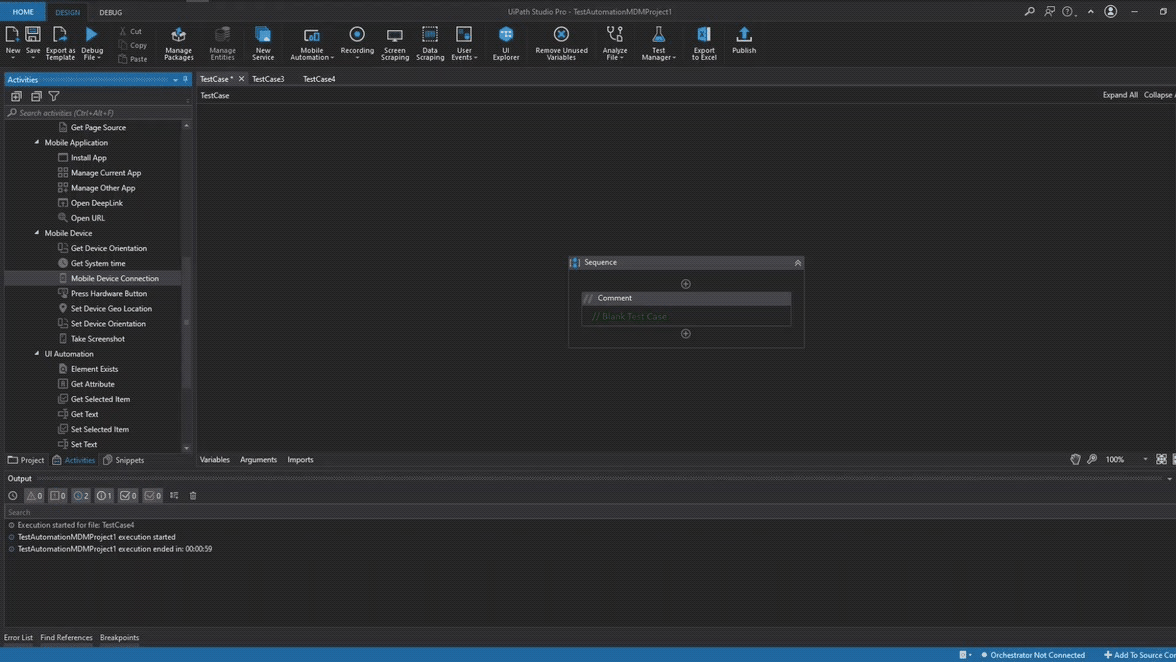Open the Variables panel
1176x662 pixels.
[x=214, y=460]
